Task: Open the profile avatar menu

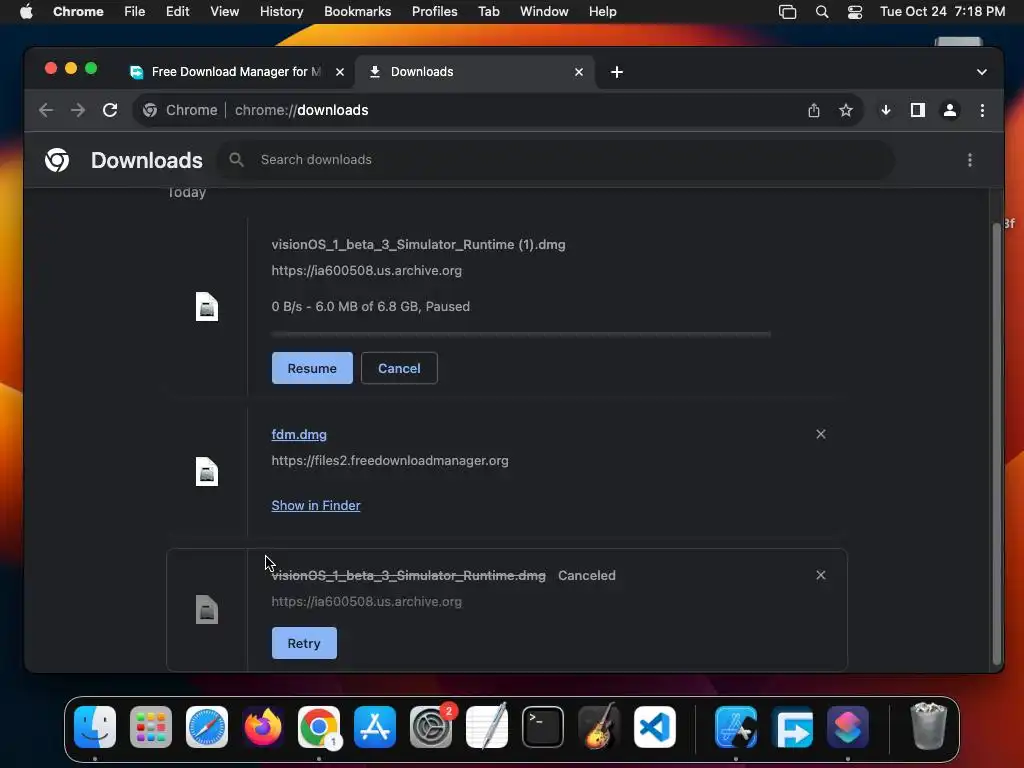Action: 950,110
